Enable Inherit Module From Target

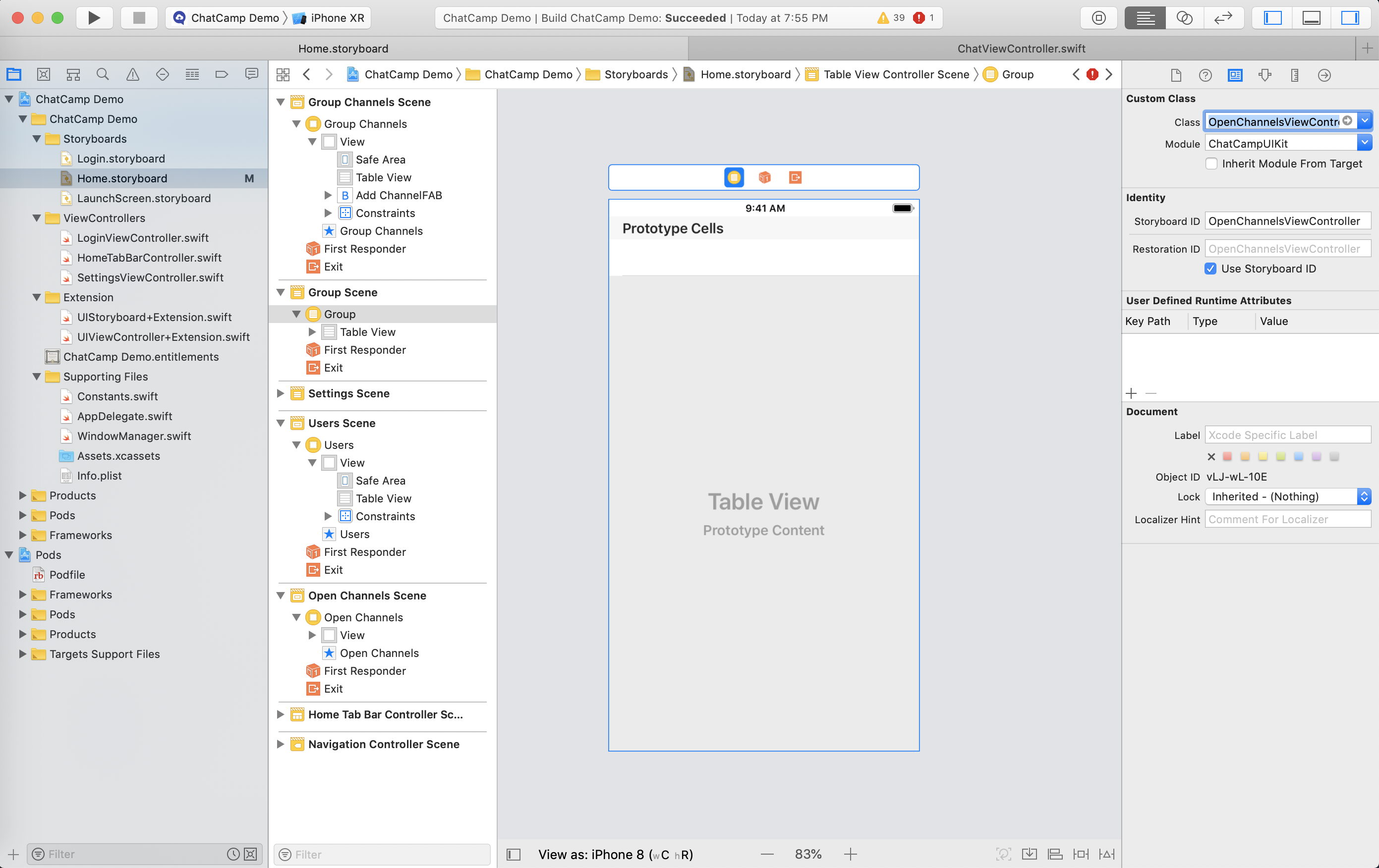[x=1211, y=164]
